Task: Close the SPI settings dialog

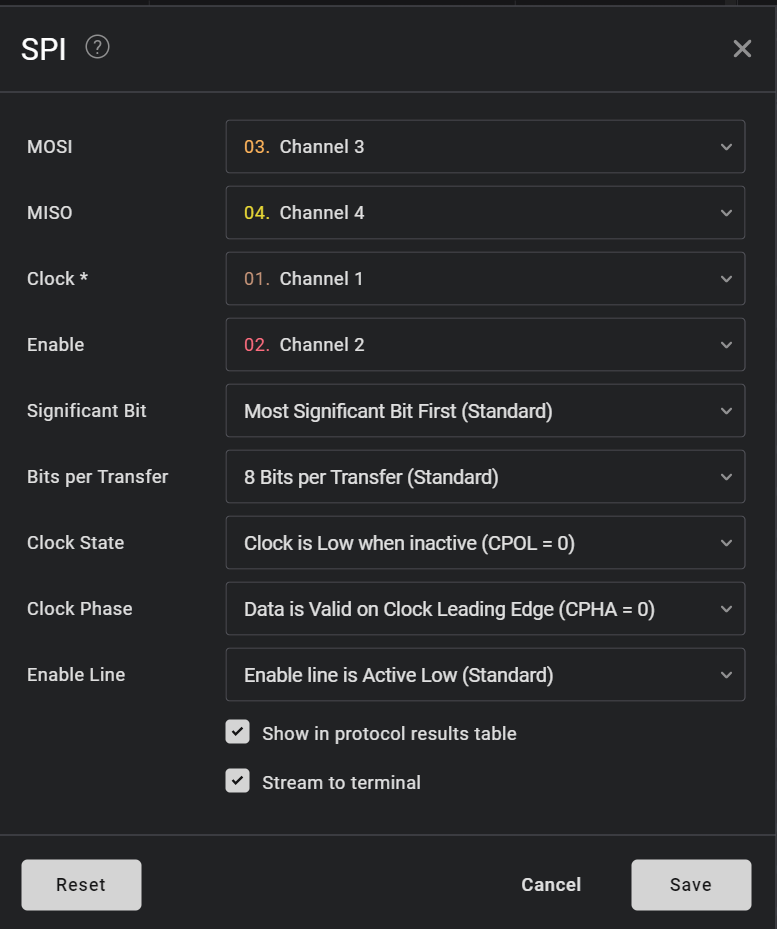Action: [x=742, y=49]
